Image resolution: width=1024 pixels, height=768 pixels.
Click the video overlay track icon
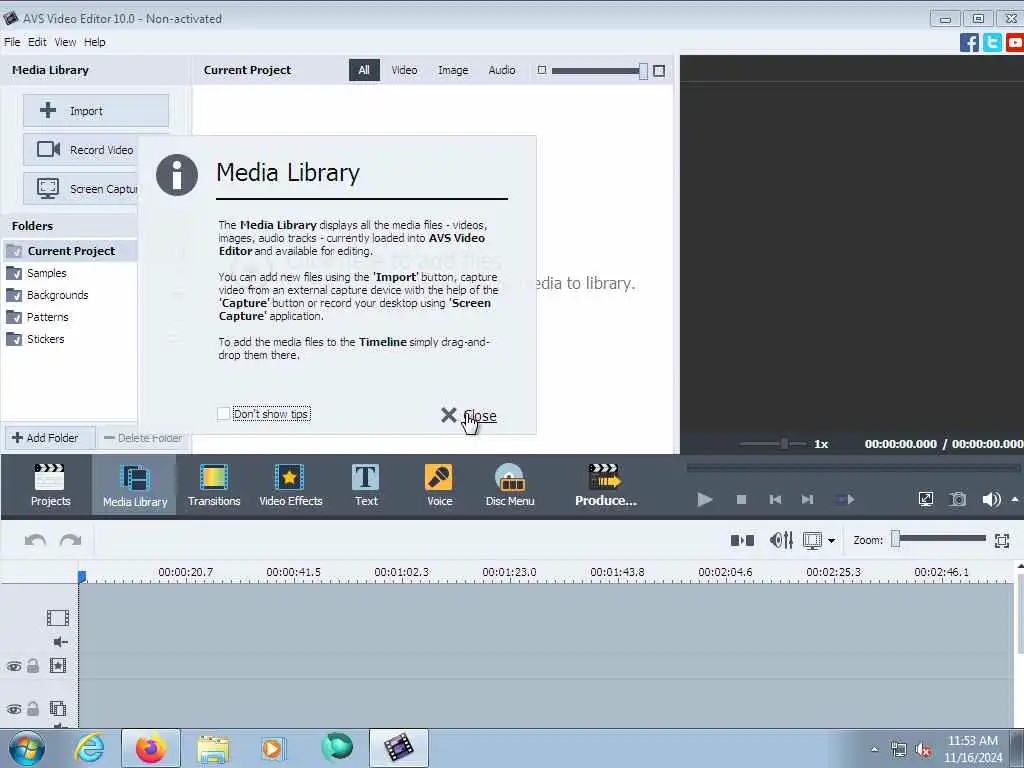point(57,708)
